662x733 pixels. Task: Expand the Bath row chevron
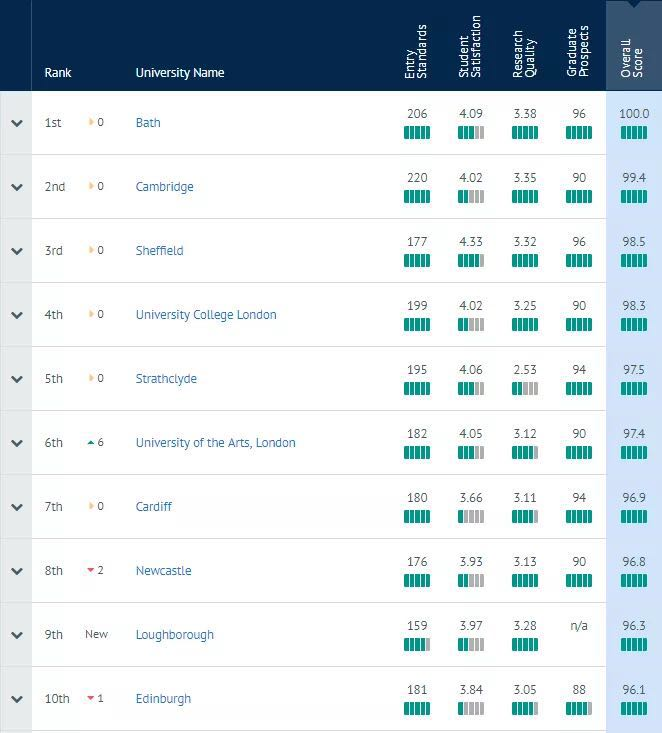[16, 123]
